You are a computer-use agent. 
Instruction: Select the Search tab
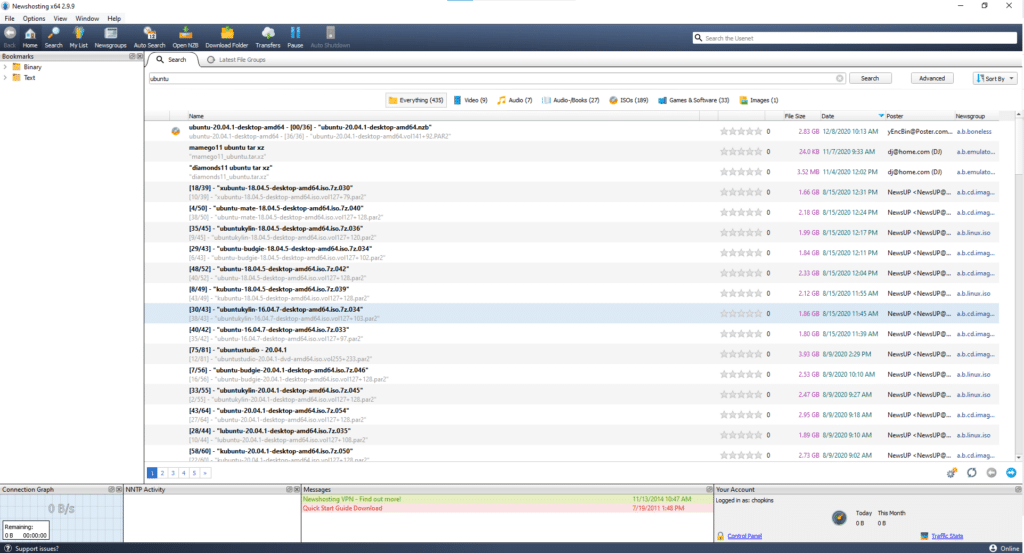(172, 59)
